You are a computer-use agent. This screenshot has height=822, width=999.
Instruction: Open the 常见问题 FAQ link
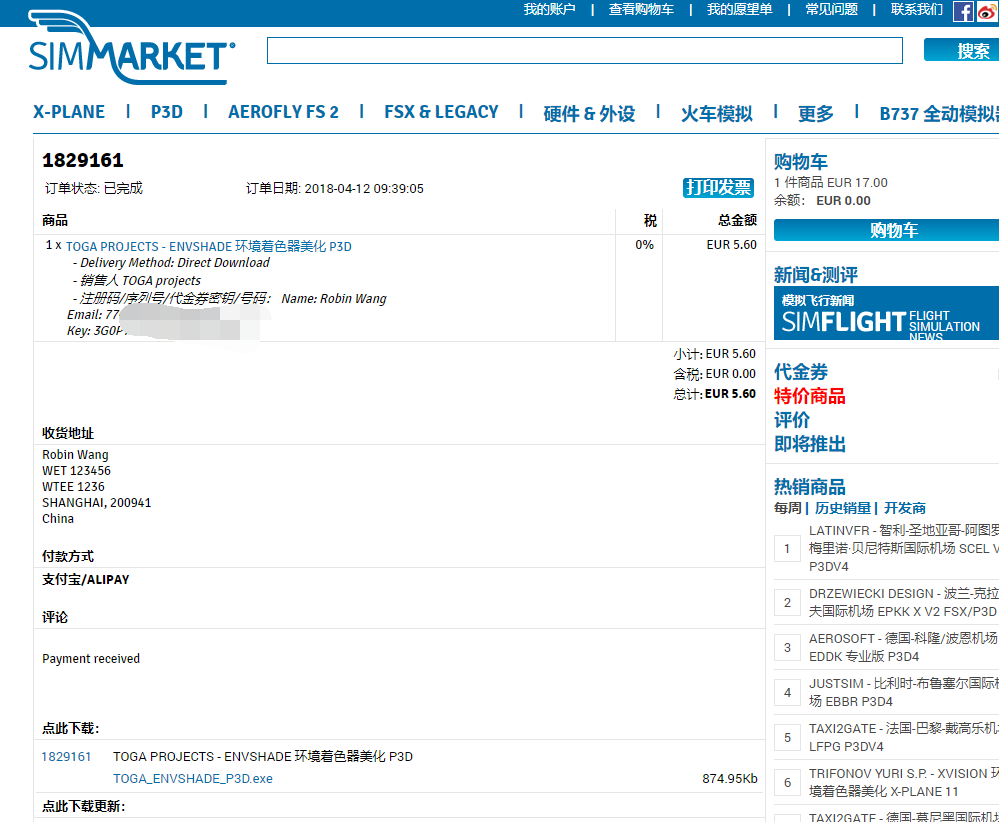(x=831, y=10)
